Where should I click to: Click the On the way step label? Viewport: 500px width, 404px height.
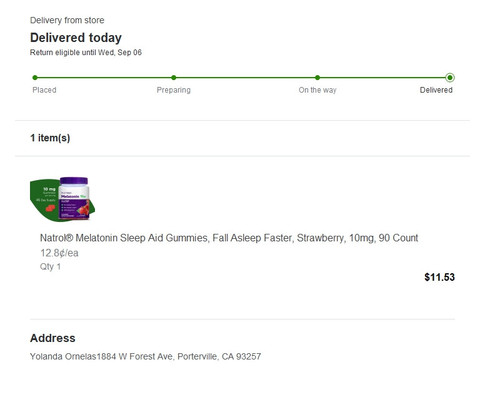[318, 90]
